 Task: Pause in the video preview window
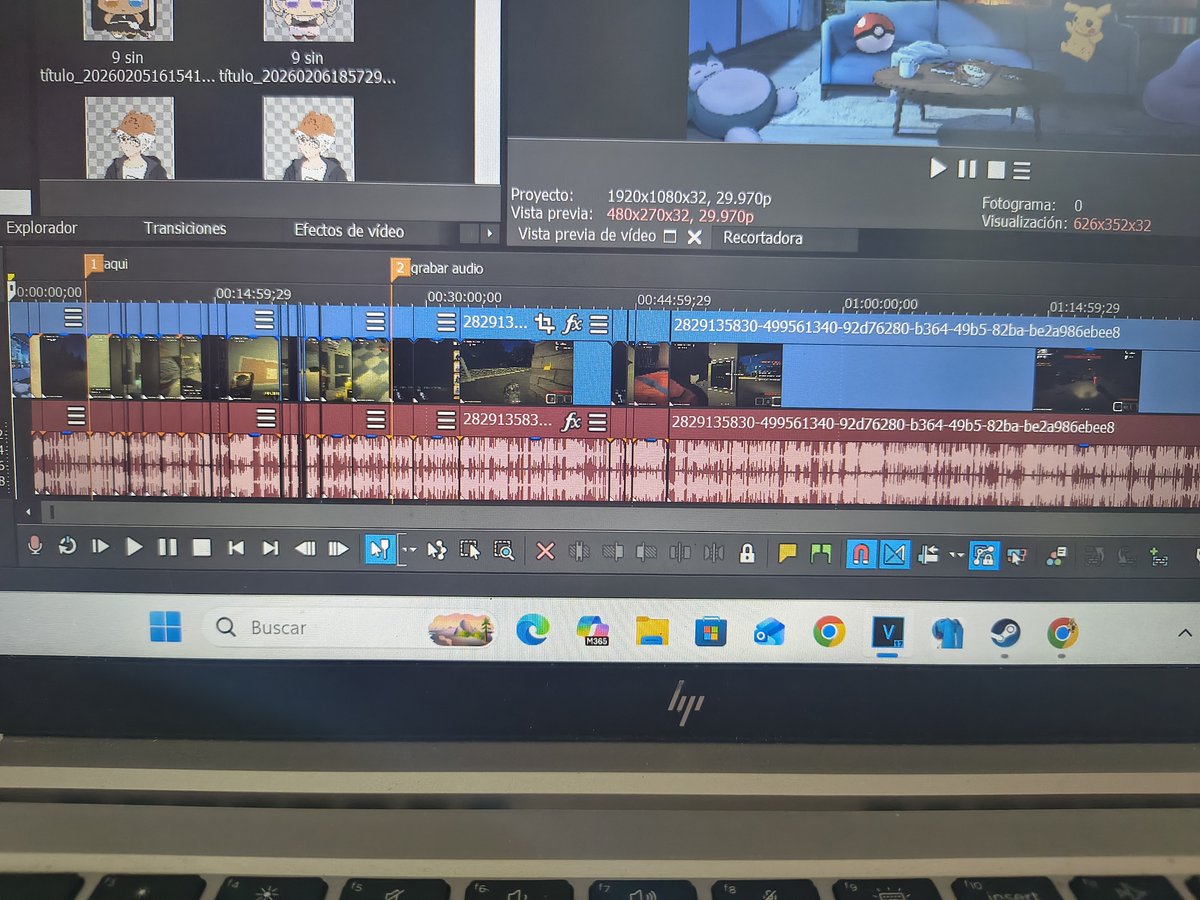(967, 169)
